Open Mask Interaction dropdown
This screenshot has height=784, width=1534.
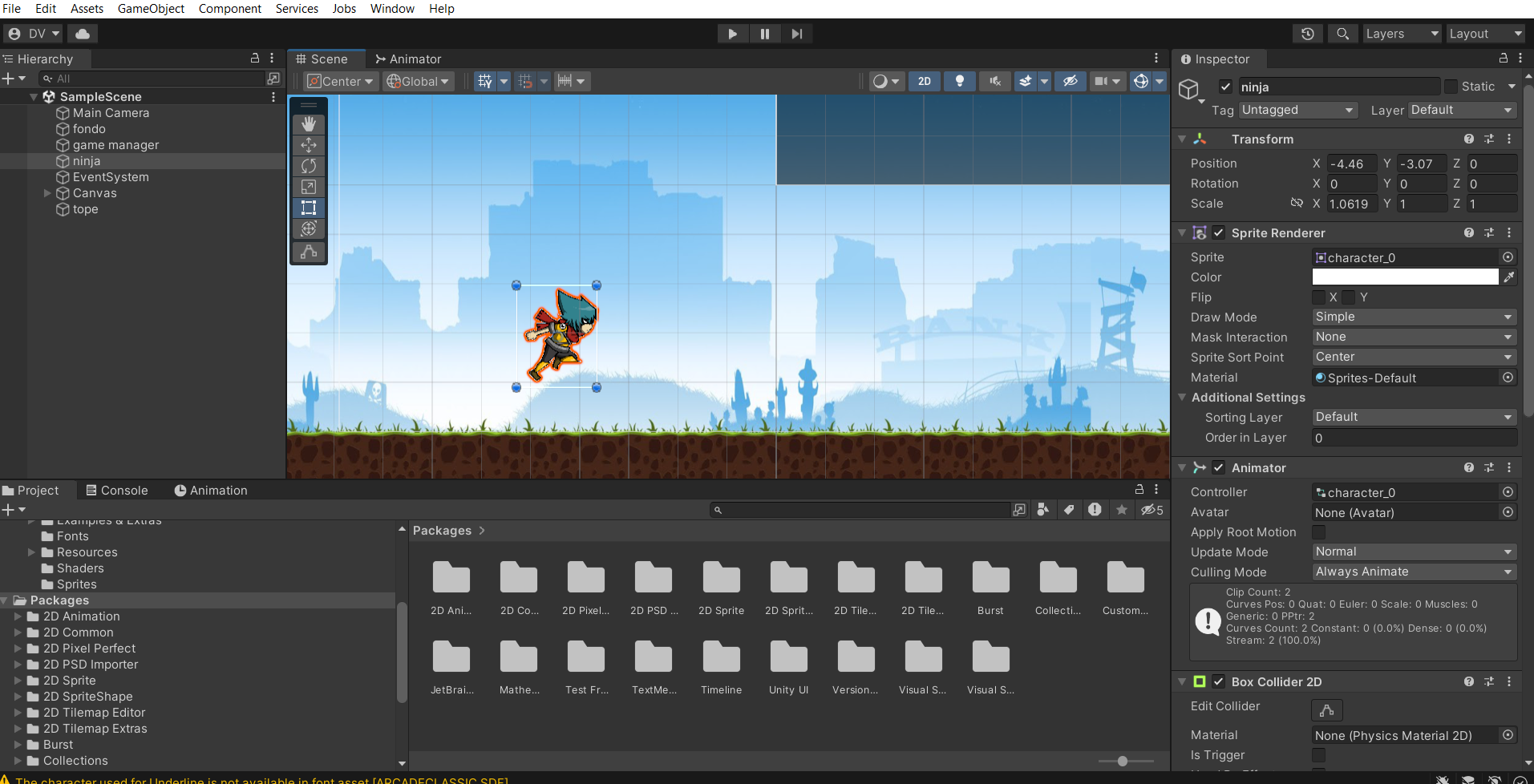coord(1415,337)
